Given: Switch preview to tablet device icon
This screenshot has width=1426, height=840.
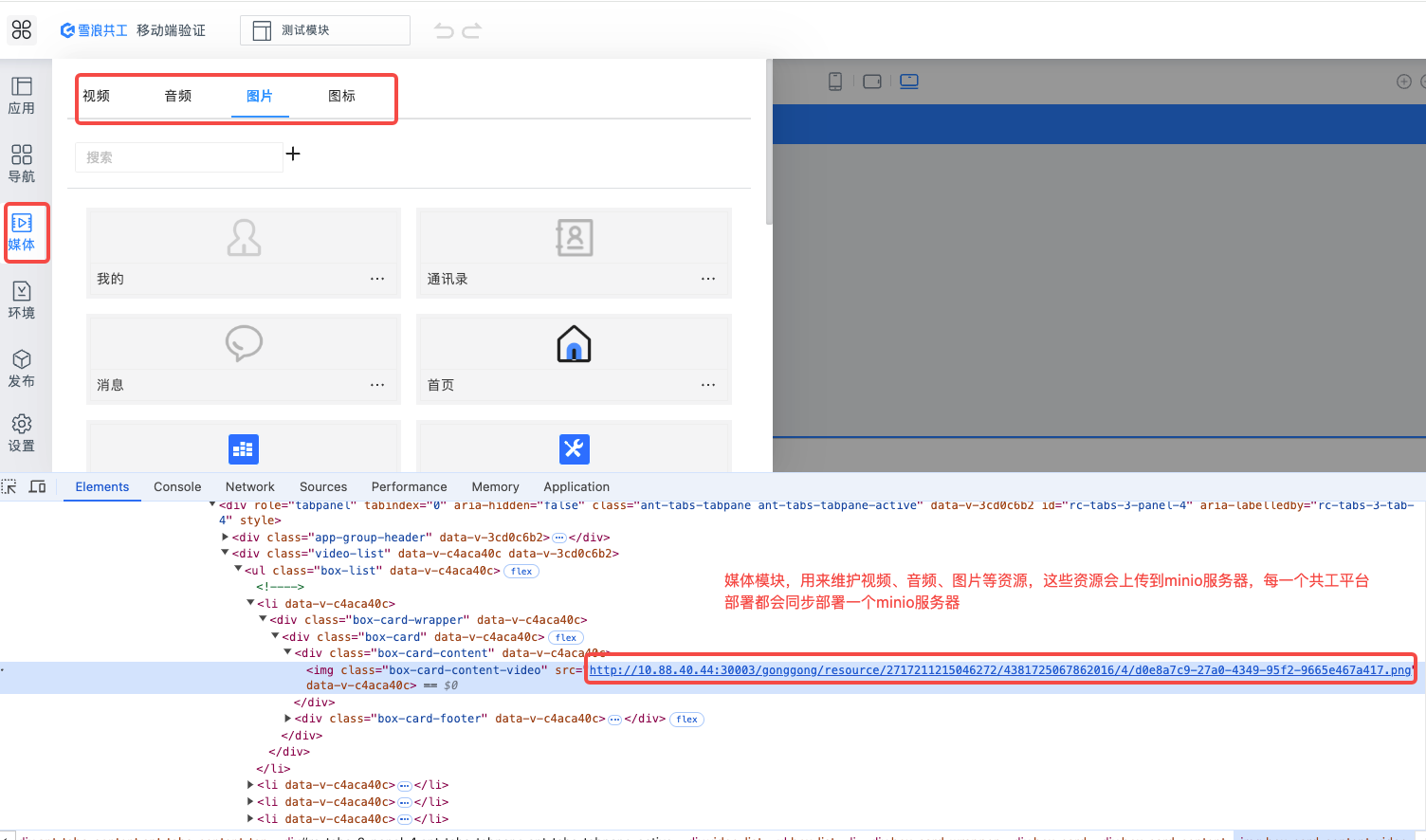Looking at the screenshot, I should tap(872, 82).
